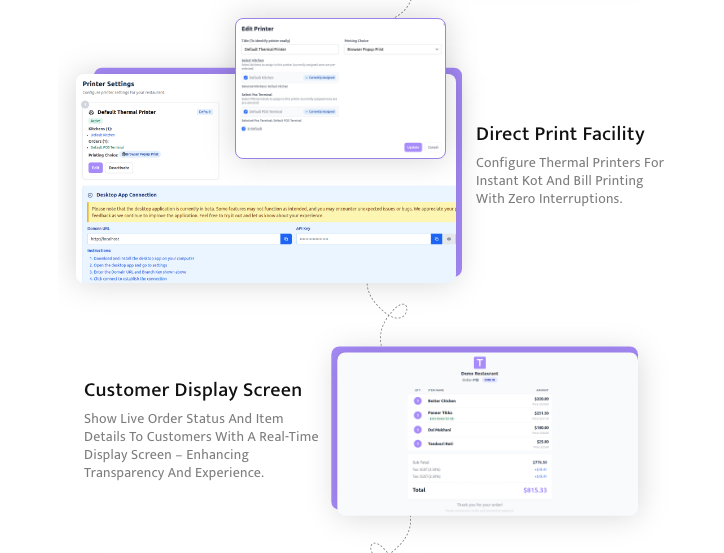Click the printer icon beside Default Thermal Printer
Screen dimensions: 724x553
click(x=92, y=112)
